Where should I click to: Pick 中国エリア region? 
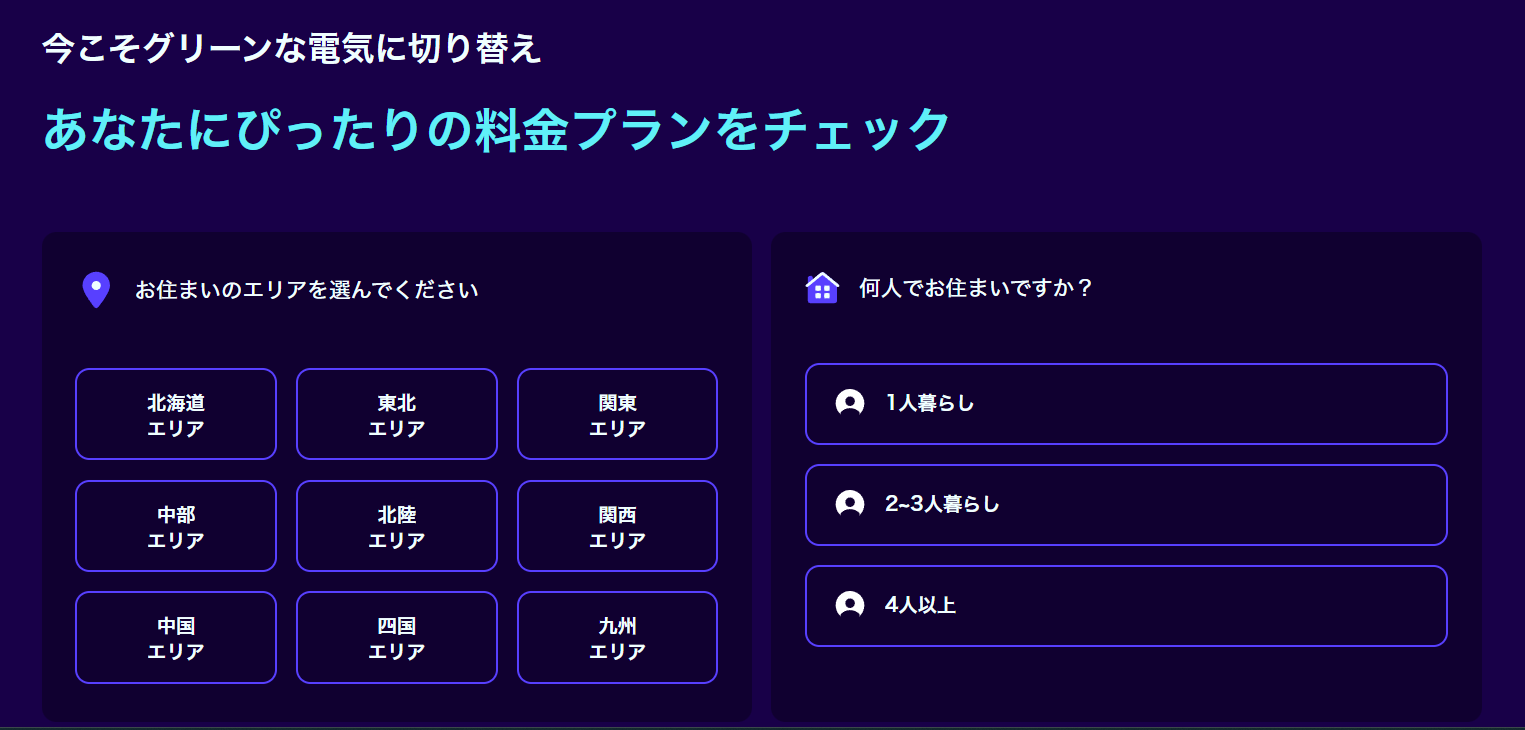coord(176,637)
